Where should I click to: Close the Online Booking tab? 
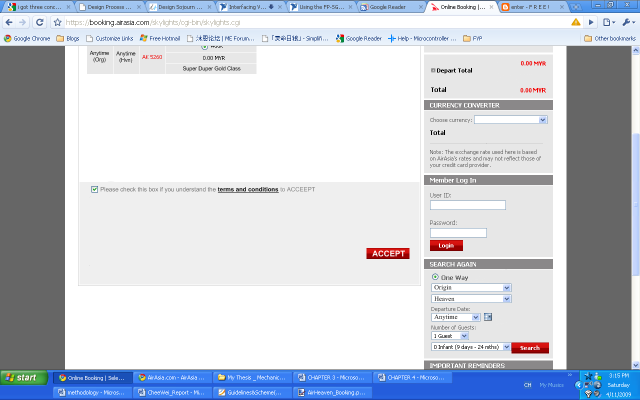pos(491,7)
